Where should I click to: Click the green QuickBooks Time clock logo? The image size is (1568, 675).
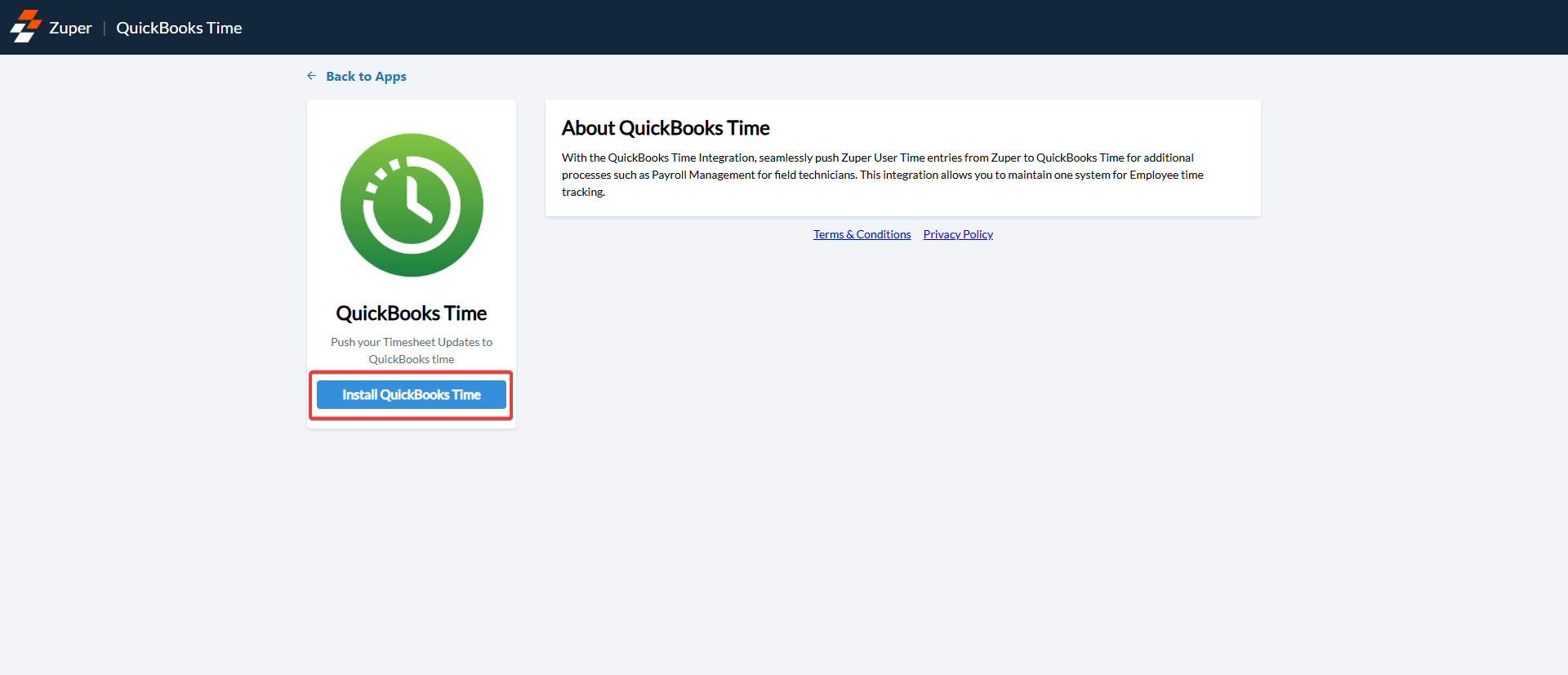click(412, 205)
